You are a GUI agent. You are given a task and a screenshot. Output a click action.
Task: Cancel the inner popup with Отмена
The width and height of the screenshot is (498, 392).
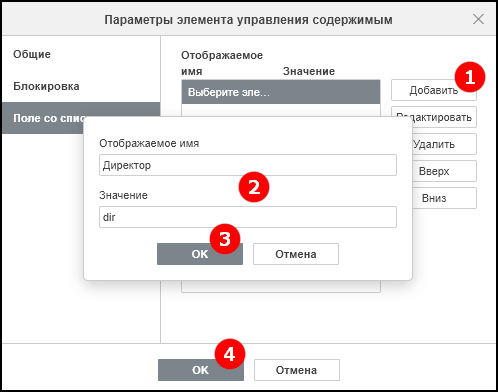[x=296, y=254]
